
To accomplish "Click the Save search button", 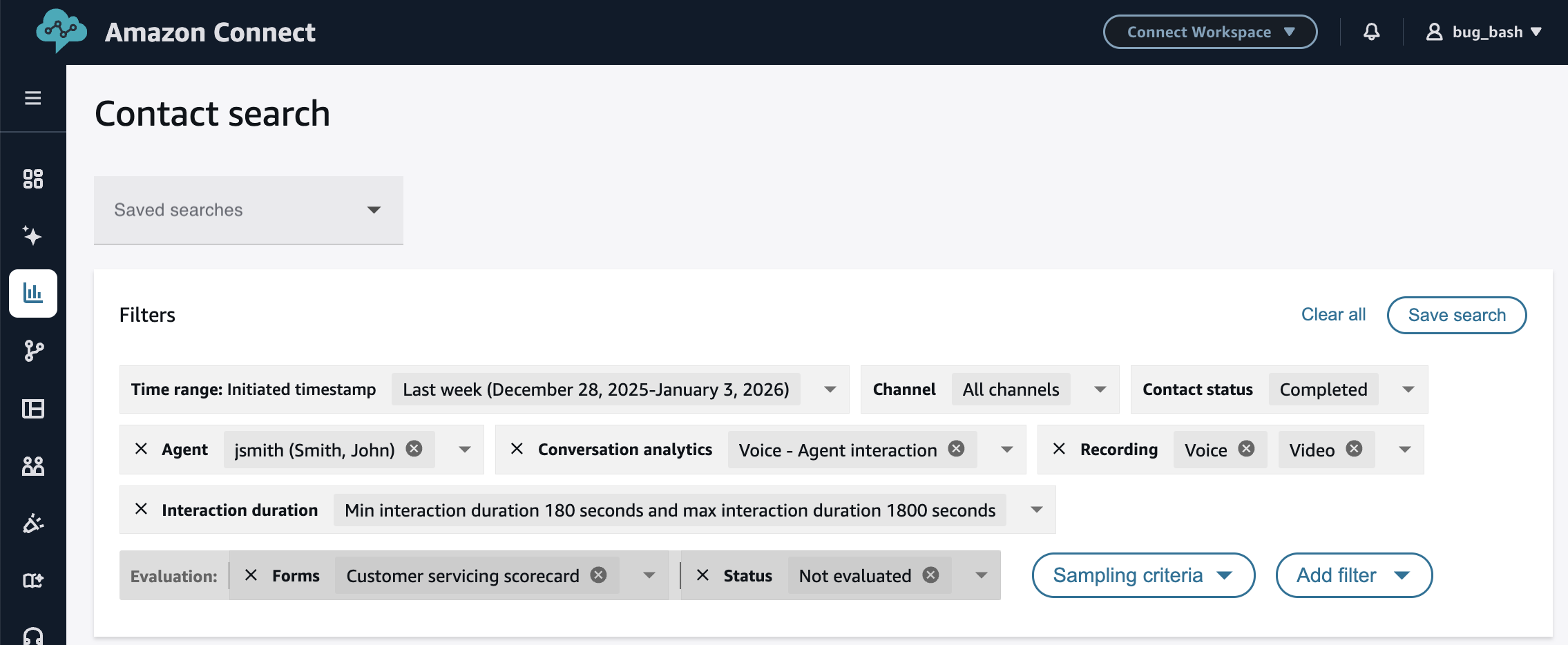I will 1456,315.
